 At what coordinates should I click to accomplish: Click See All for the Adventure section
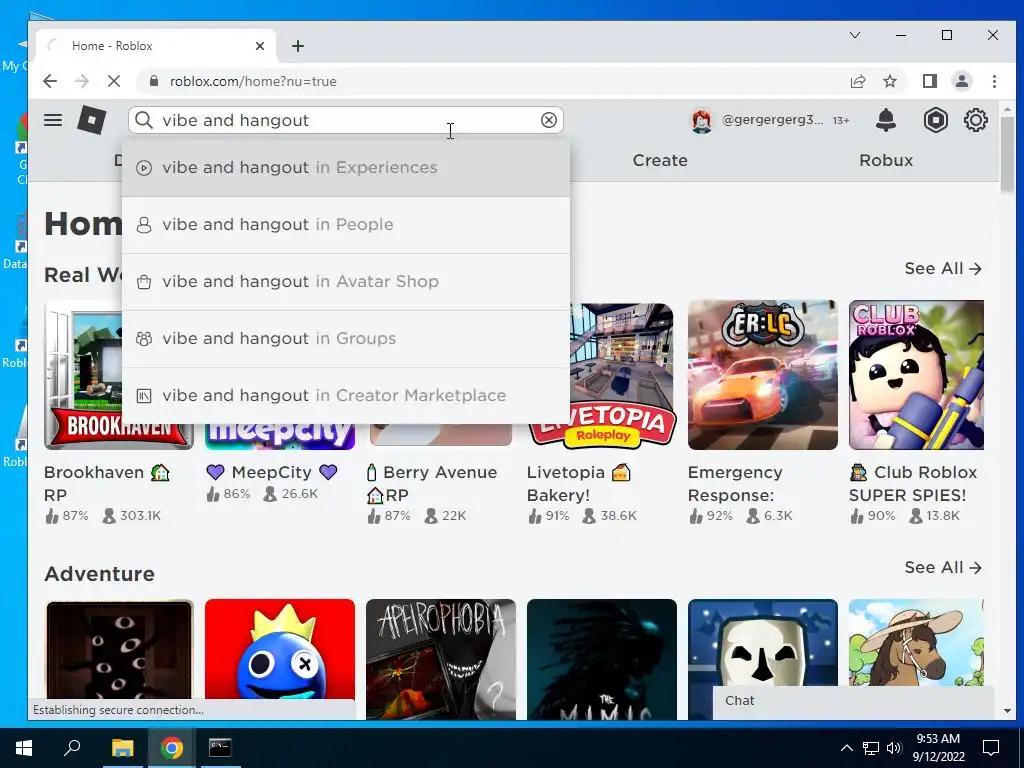point(943,568)
